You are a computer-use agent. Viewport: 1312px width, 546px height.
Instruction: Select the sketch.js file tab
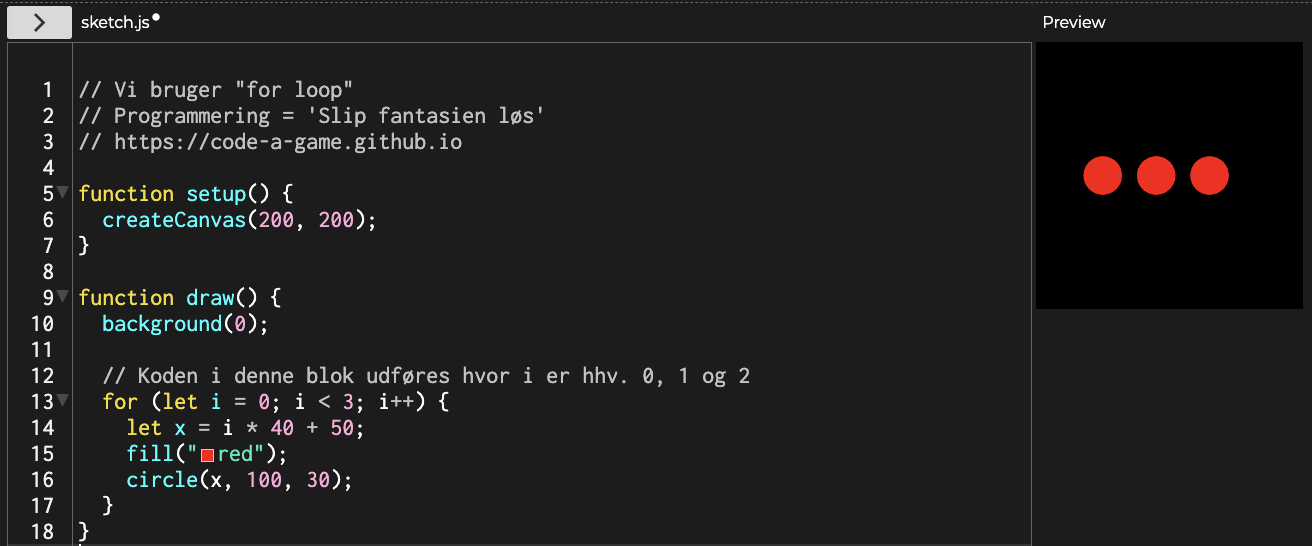tap(114, 22)
